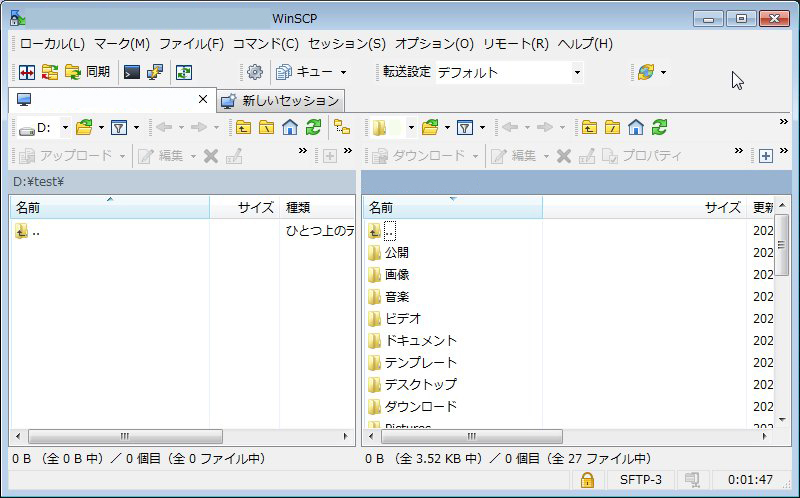Go to remote home directory icon
Viewport: 800px width, 498px height.
click(x=636, y=128)
